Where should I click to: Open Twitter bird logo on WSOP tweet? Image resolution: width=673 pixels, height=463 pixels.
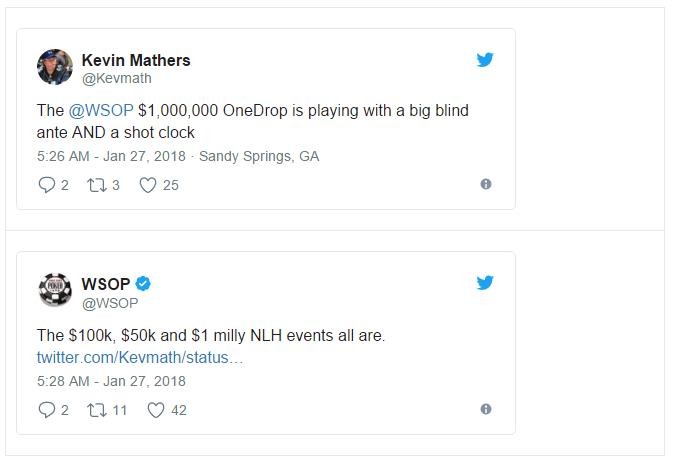click(x=485, y=283)
